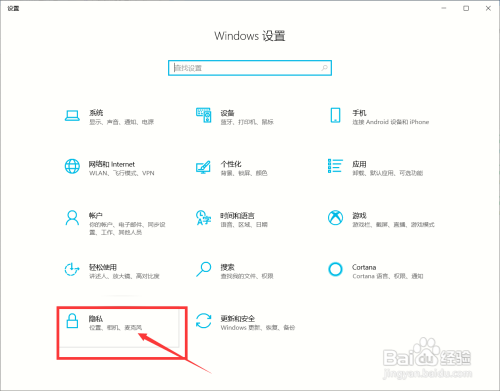Viewport: 500px width, 391px height.
Task: Open the 个性化 paintbrush icon
Action: point(203,167)
